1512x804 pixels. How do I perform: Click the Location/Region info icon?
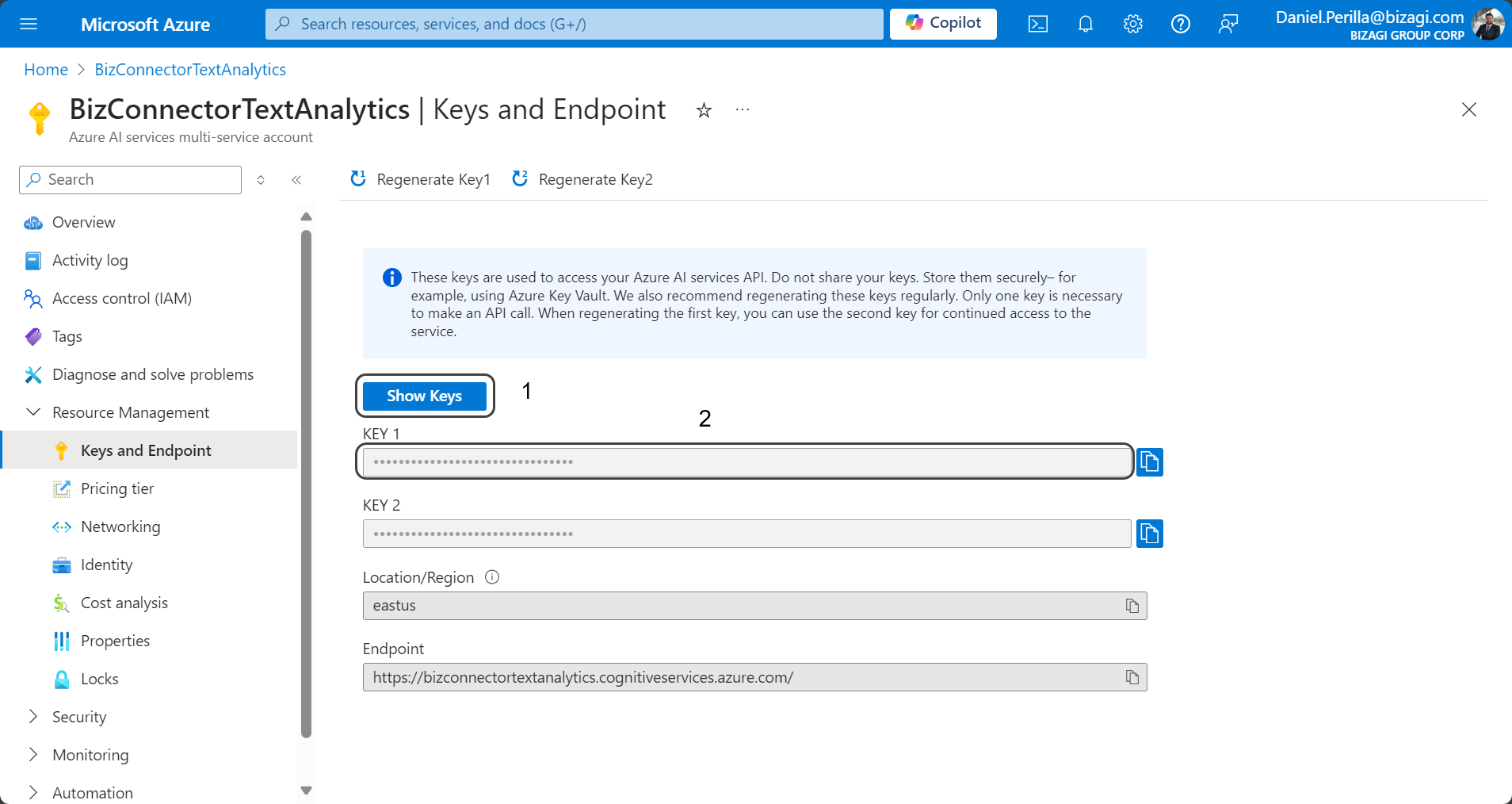(492, 577)
